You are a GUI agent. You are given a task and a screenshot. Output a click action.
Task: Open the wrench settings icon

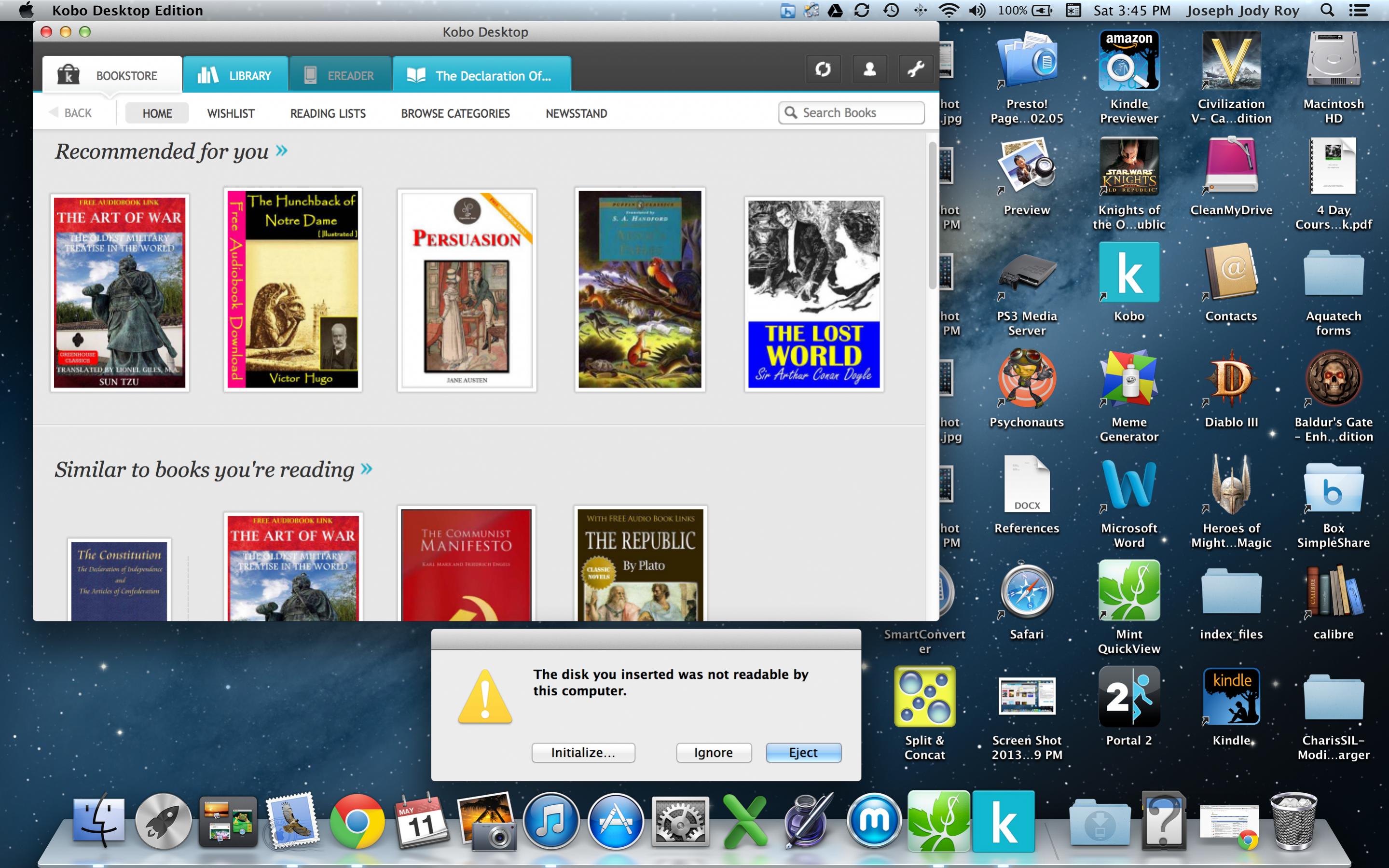[x=916, y=70]
